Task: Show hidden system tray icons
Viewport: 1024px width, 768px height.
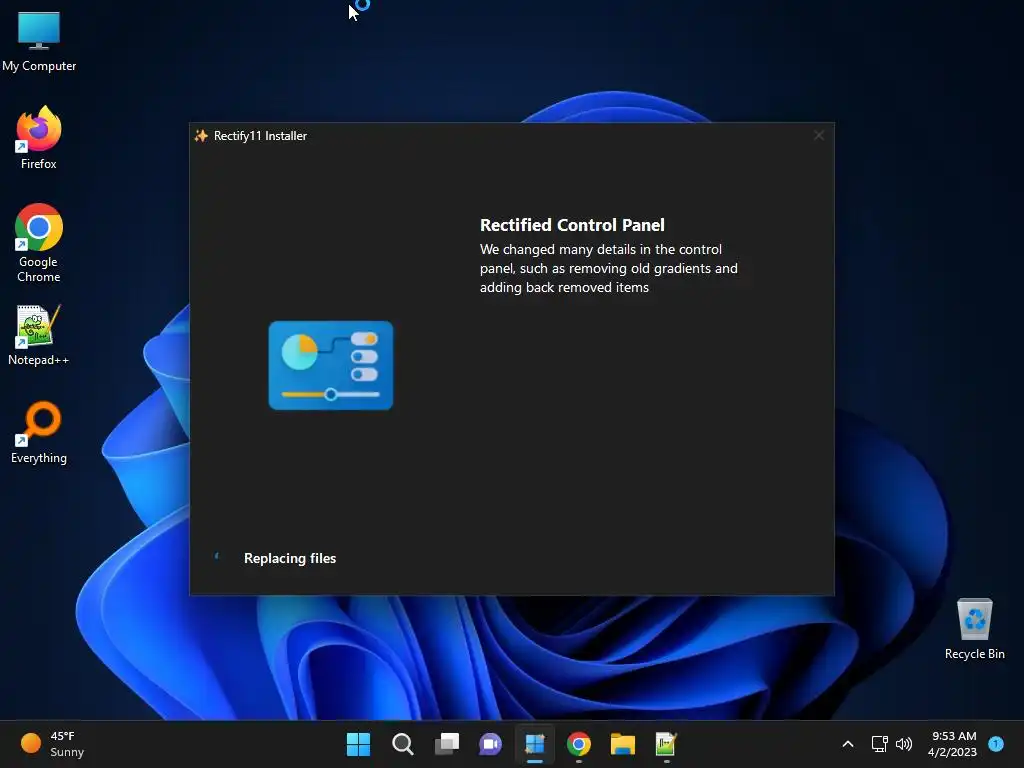Action: (x=848, y=744)
